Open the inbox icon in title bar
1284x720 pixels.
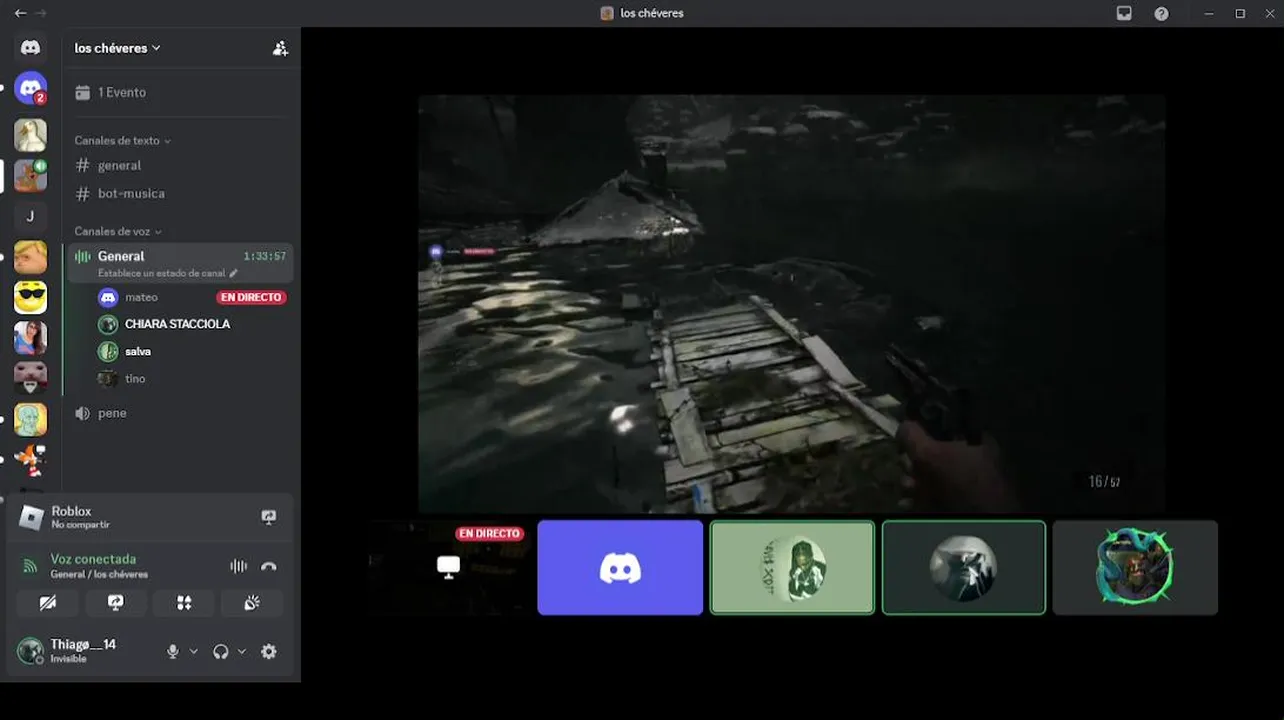pyautogui.click(x=1124, y=13)
